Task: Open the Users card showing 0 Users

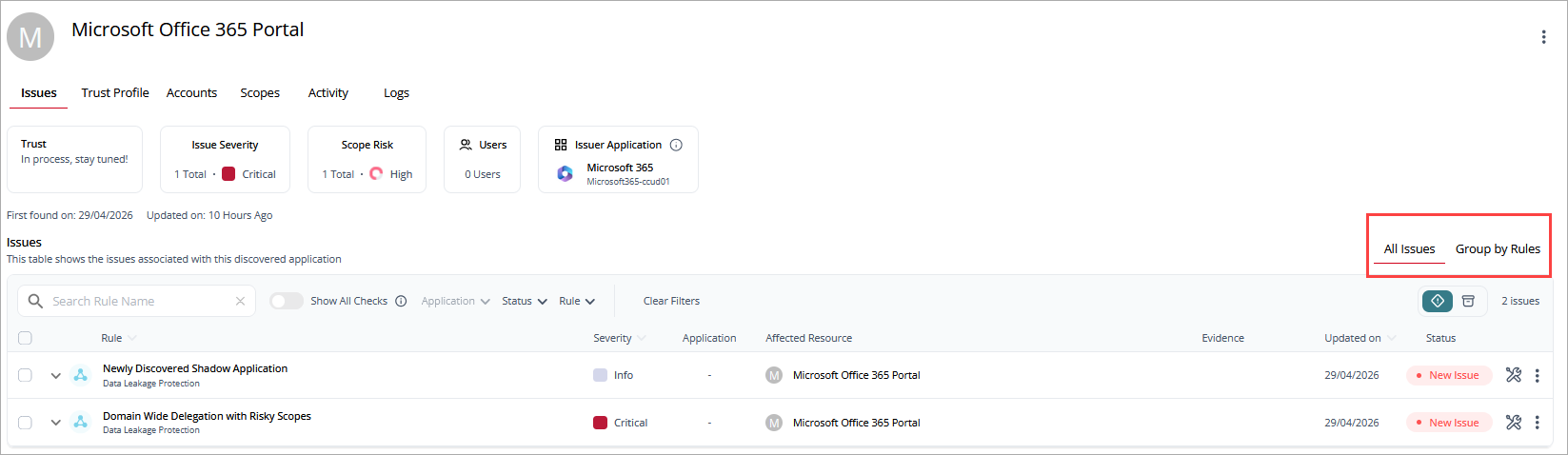Action: click(482, 159)
